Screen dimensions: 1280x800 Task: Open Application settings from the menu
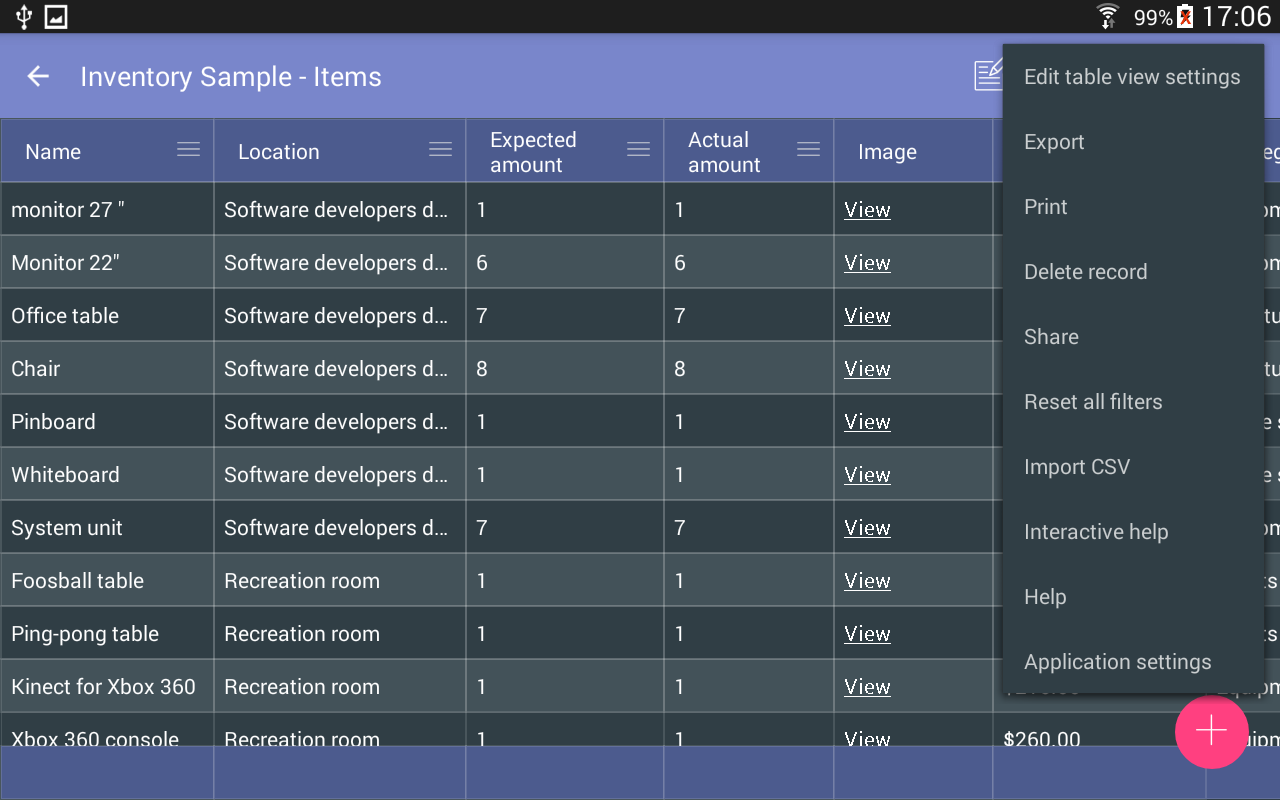pyautogui.click(x=1132, y=662)
